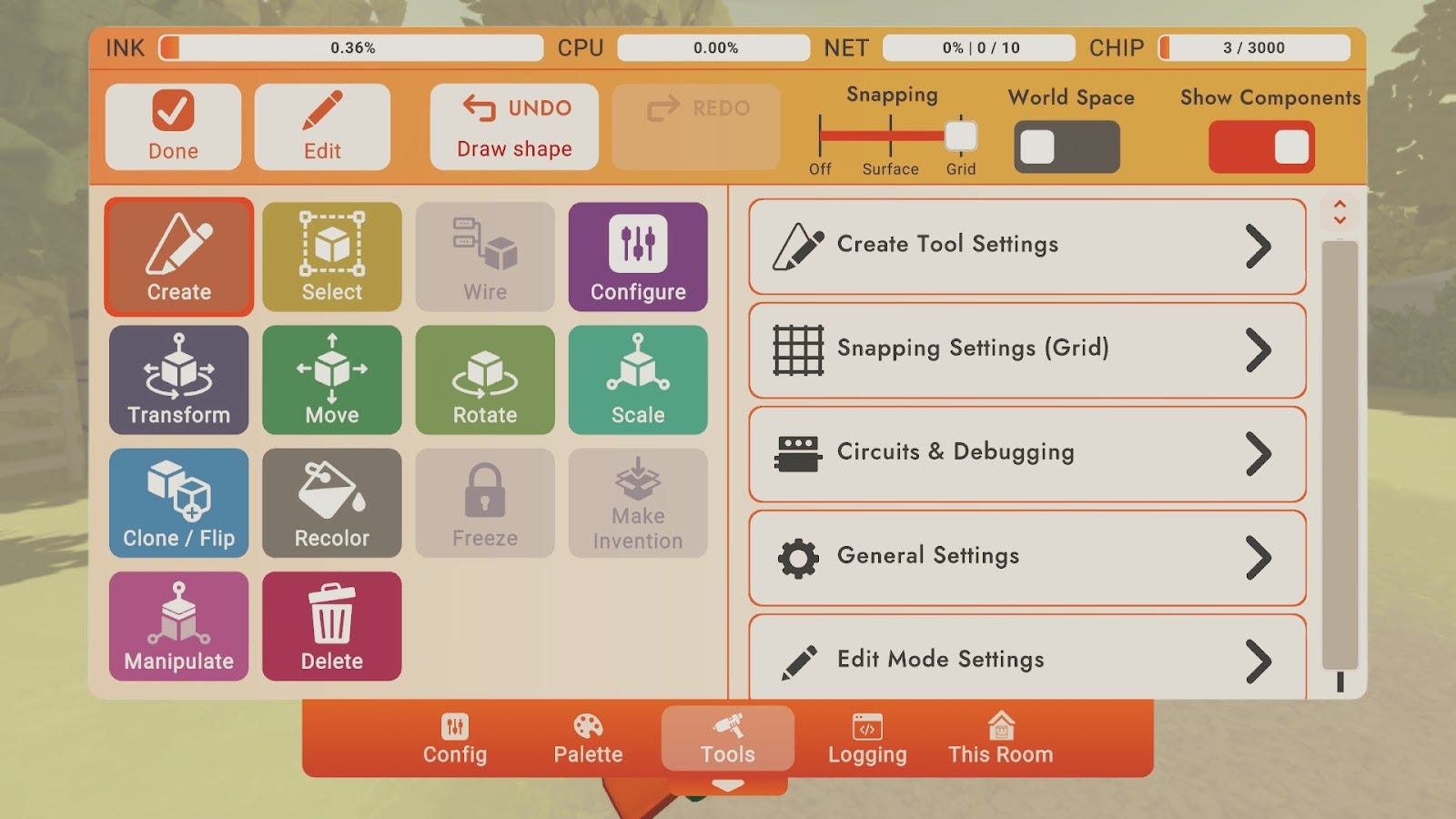Select the Freeze lock tool
Viewport: 1456px width, 819px height.
tap(485, 503)
